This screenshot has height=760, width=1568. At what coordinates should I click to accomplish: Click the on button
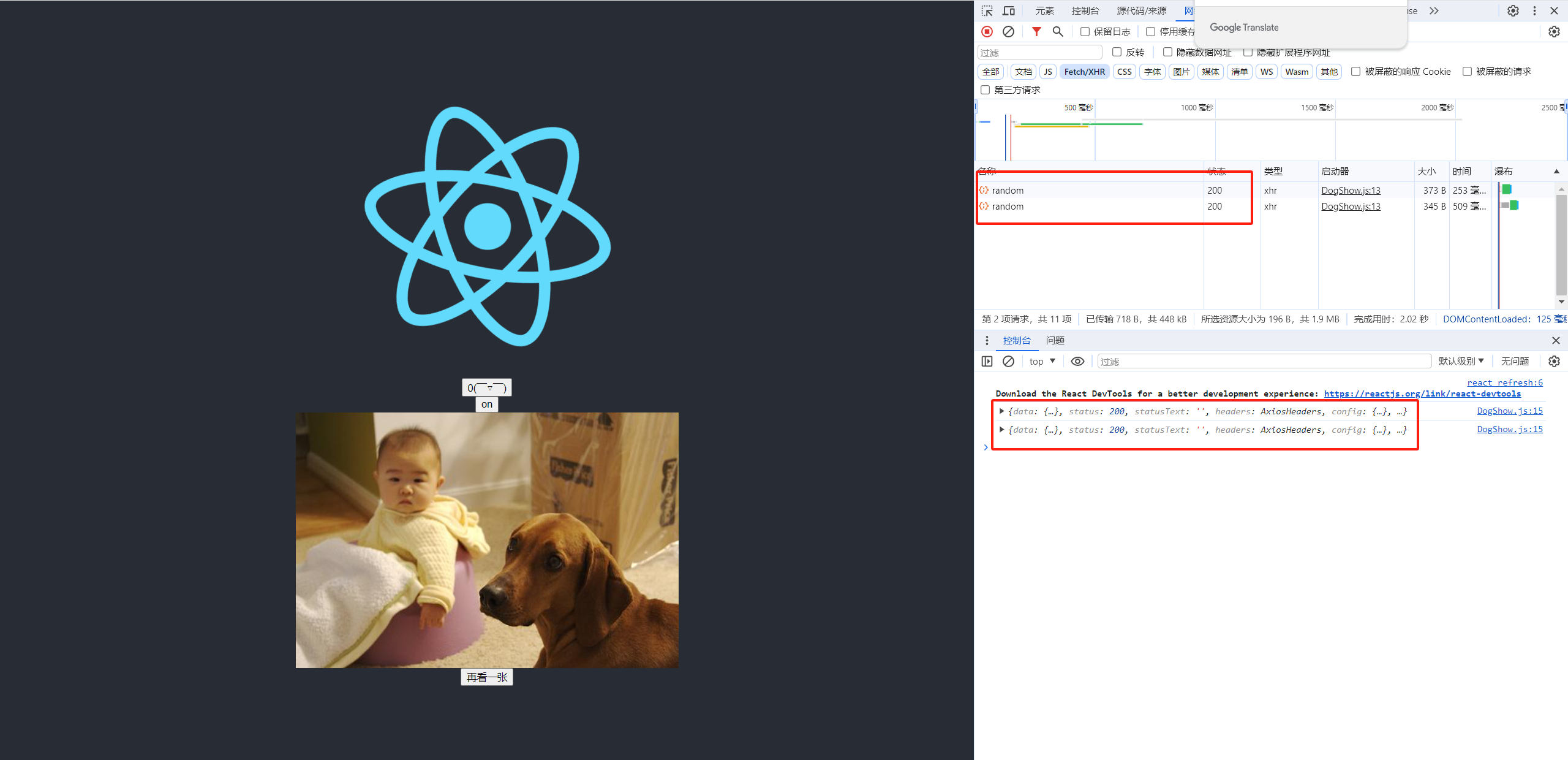(487, 404)
